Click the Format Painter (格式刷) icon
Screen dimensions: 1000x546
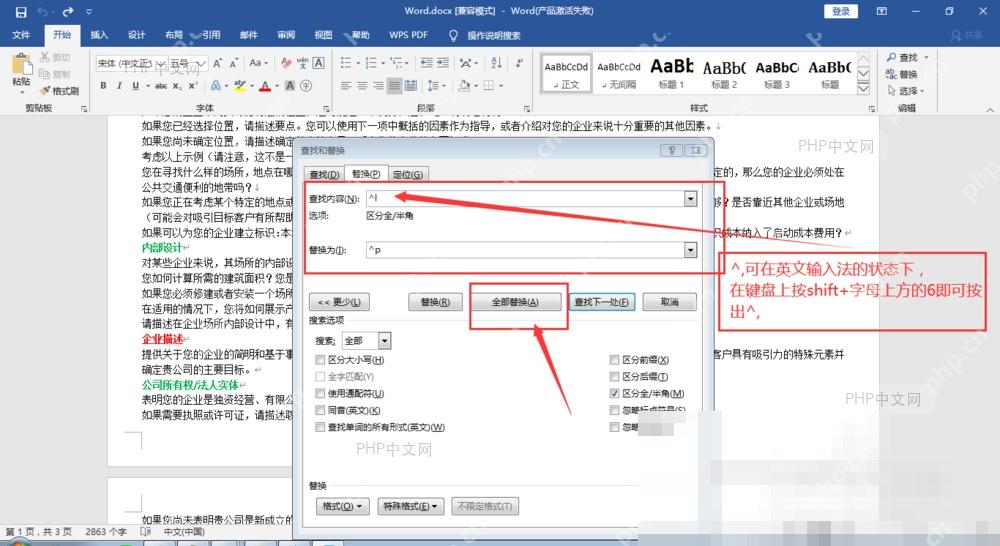[45, 91]
